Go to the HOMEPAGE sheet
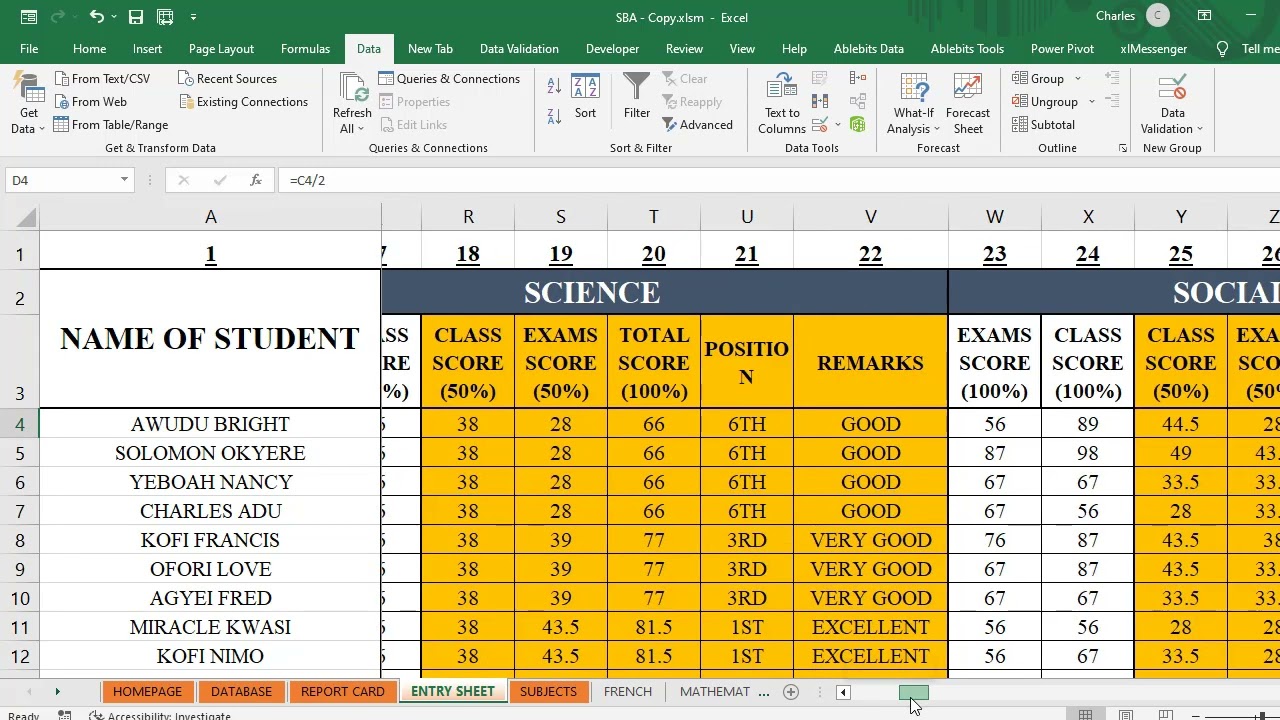This screenshot has width=1280, height=720. (x=147, y=692)
